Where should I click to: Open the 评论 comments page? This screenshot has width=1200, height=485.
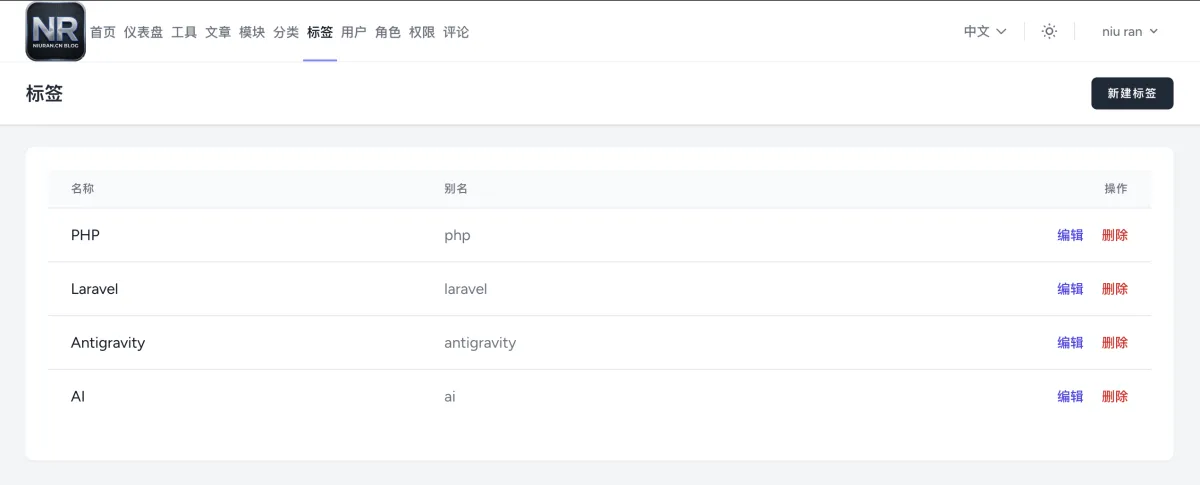(456, 32)
